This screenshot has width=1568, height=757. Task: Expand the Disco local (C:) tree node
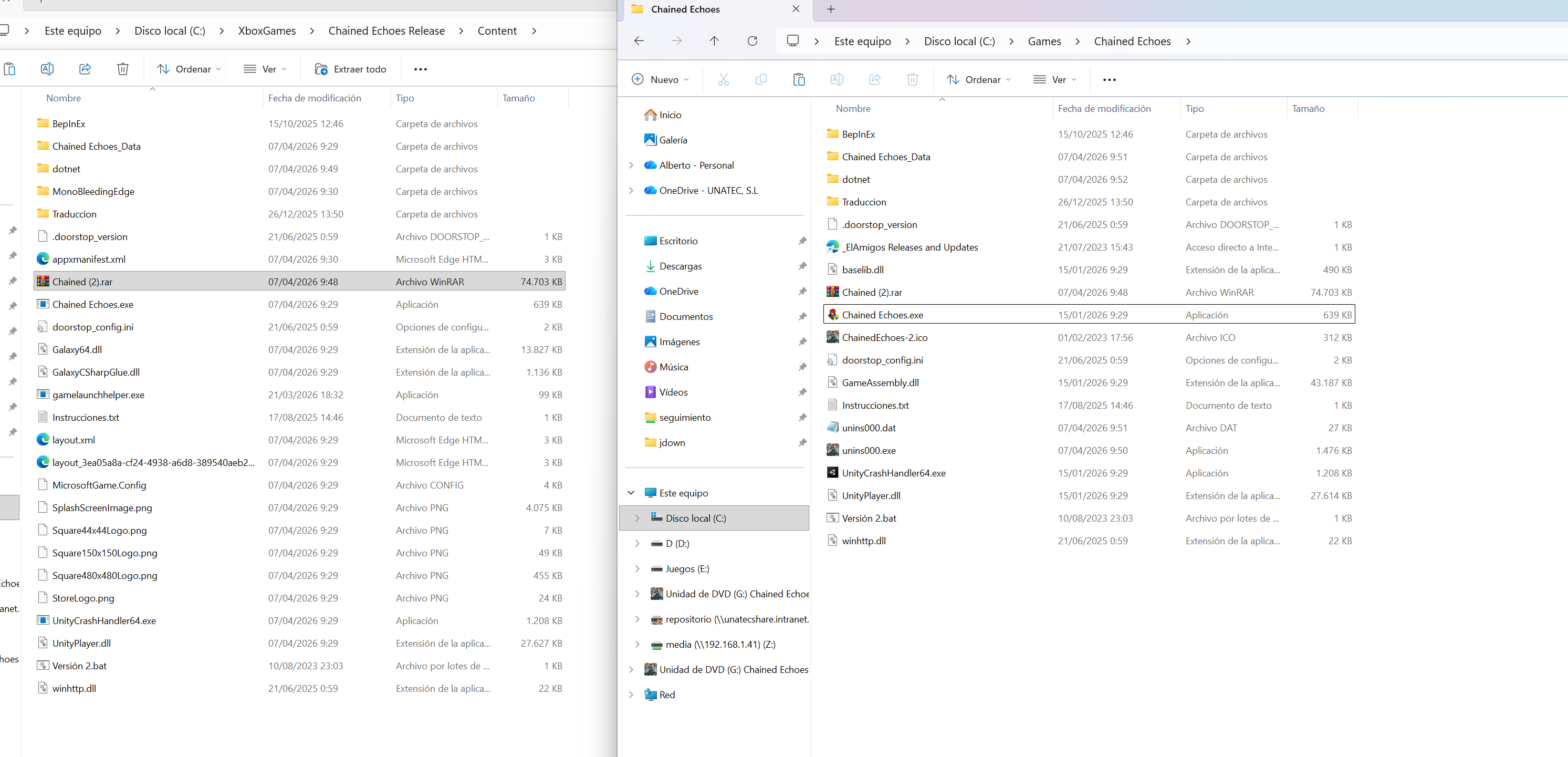pyautogui.click(x=637, y=519)
